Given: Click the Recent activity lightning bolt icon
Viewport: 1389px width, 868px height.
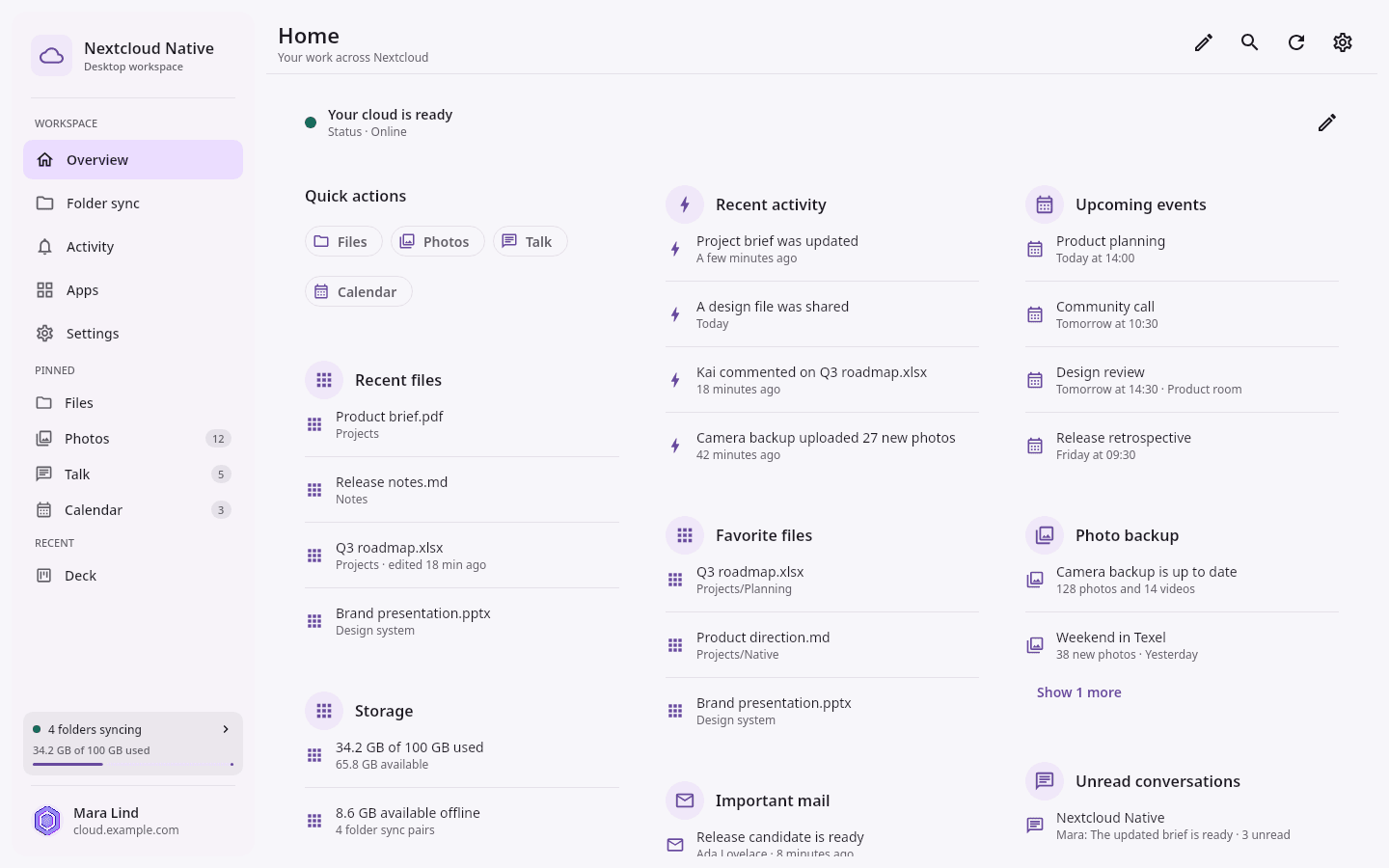Looking at the screenshot, I should tap(685, 204).
